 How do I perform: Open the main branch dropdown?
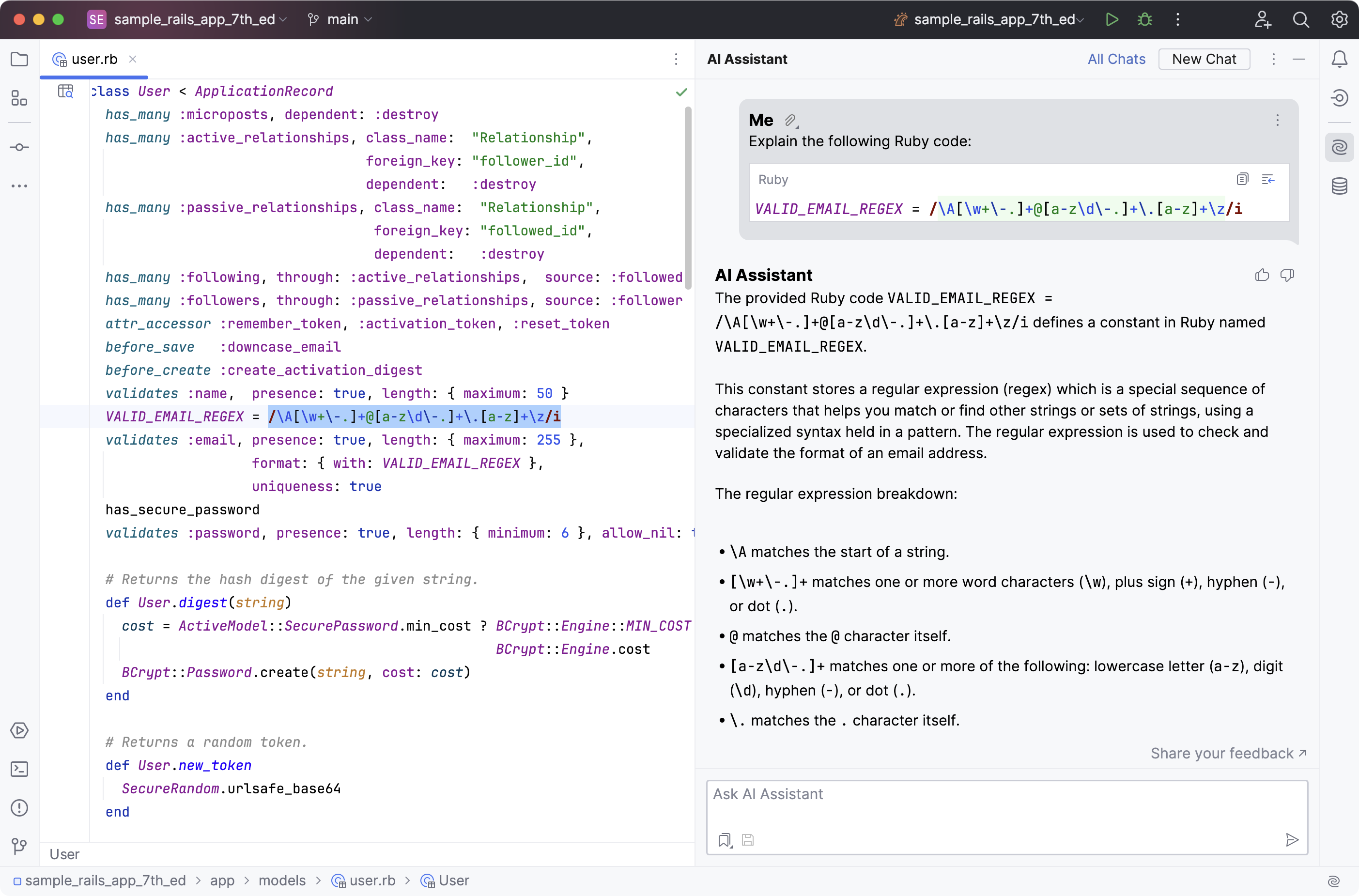click(340, 19)
